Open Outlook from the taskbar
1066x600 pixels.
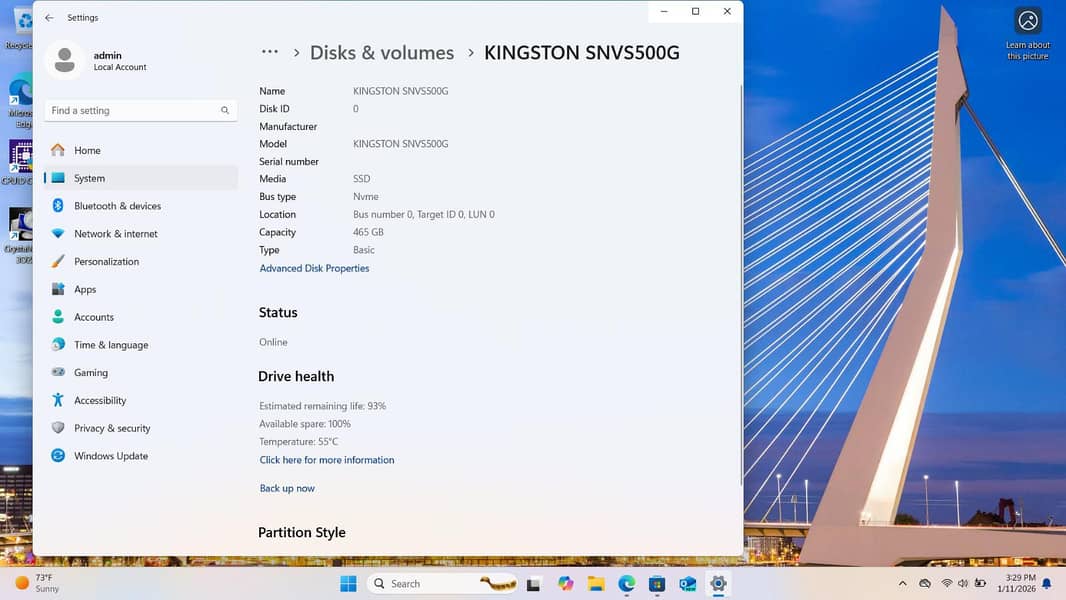coord(687,583)
